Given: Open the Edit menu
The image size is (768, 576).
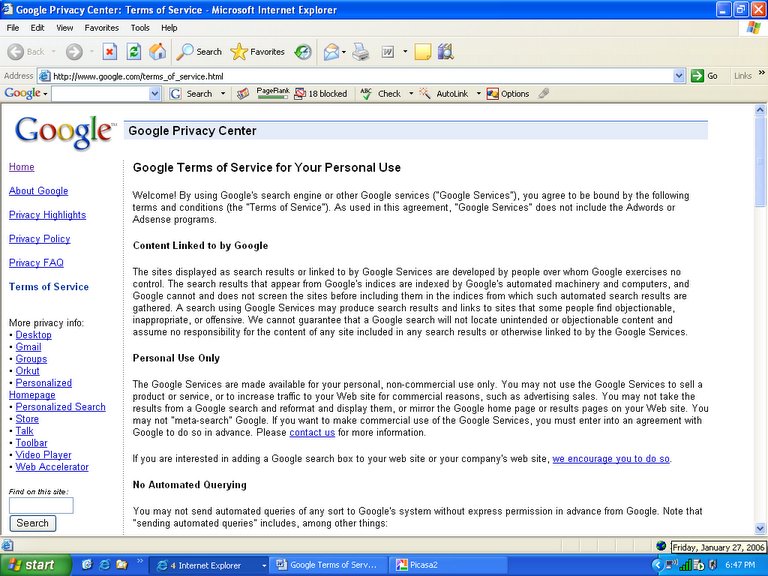Looking at the screenshot, I should [37, 28].
